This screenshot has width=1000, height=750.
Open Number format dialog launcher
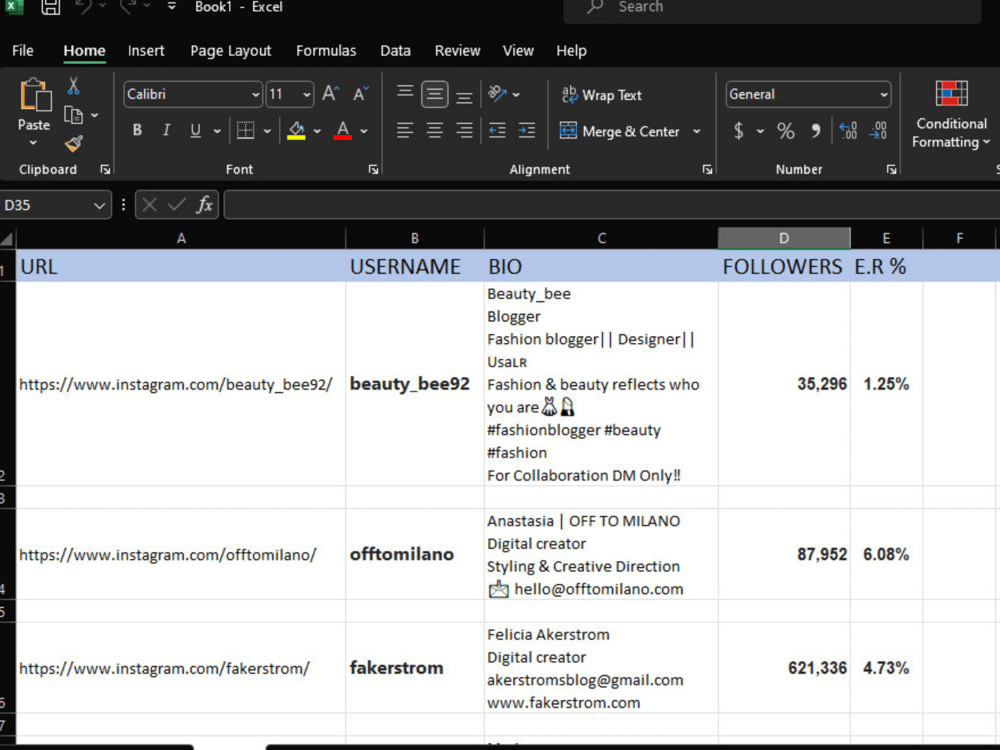(x=892, y=170)
